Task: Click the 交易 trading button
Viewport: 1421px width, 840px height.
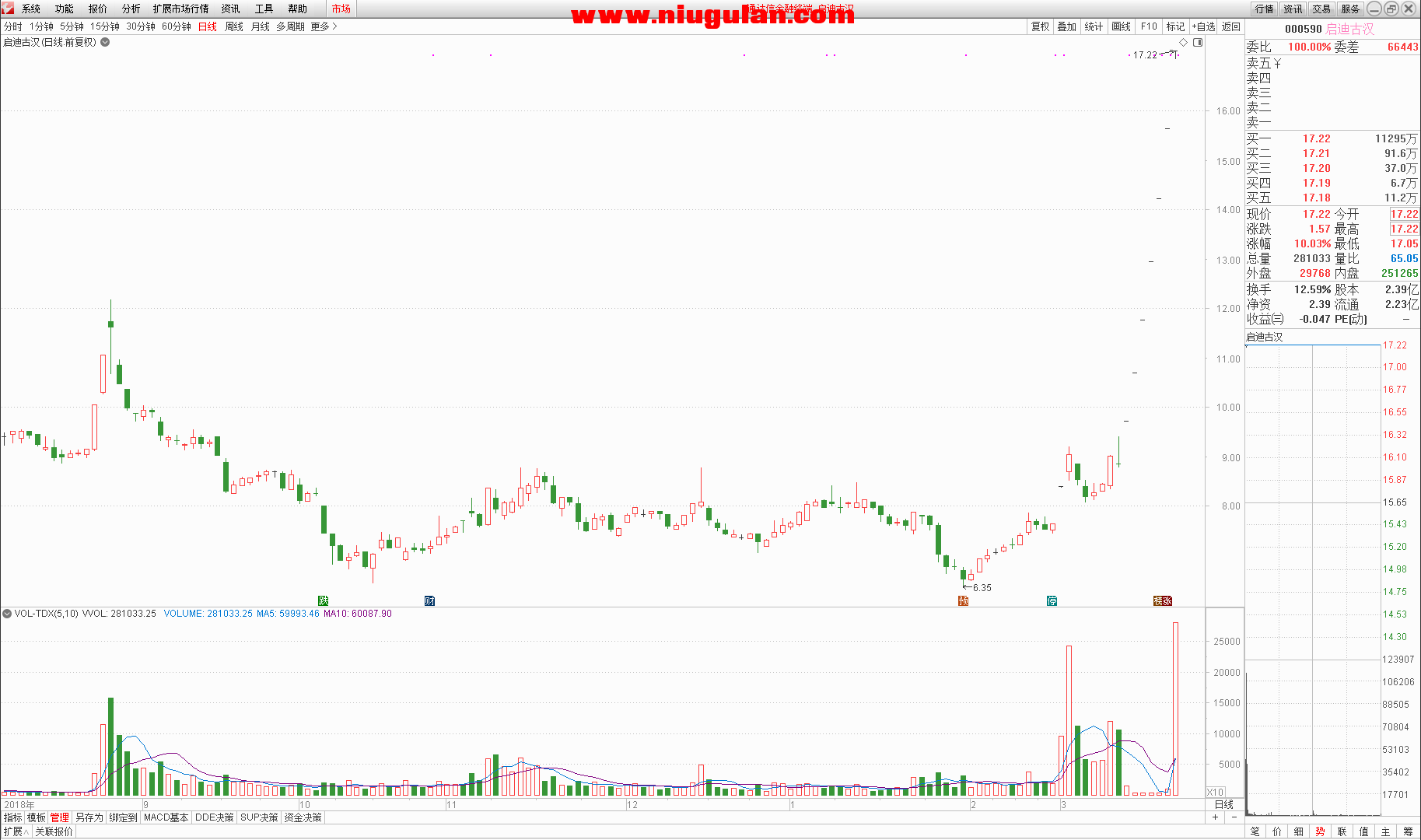Action: (x=1322, y=9)
